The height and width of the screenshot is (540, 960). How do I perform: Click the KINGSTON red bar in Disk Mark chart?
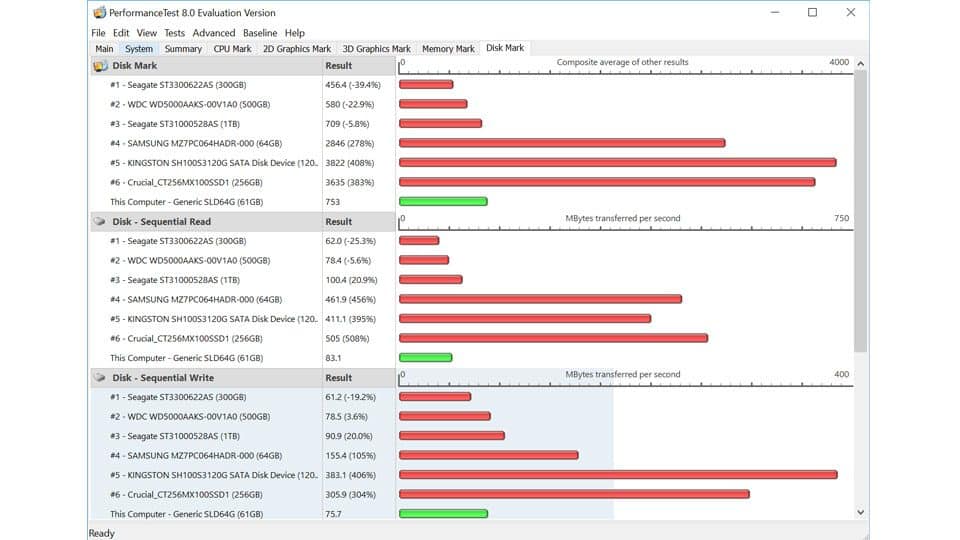[x=618, y=163]
